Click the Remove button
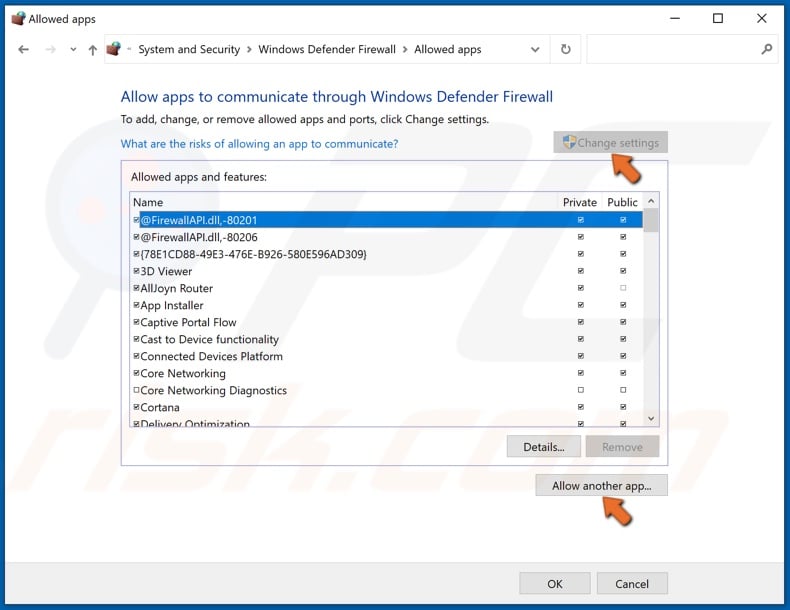The height and width of the screenshot is (610, 790). (622, 447)
